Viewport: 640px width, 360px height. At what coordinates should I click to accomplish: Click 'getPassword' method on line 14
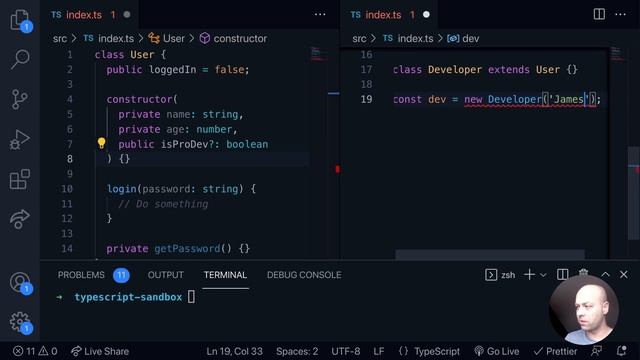187,248
